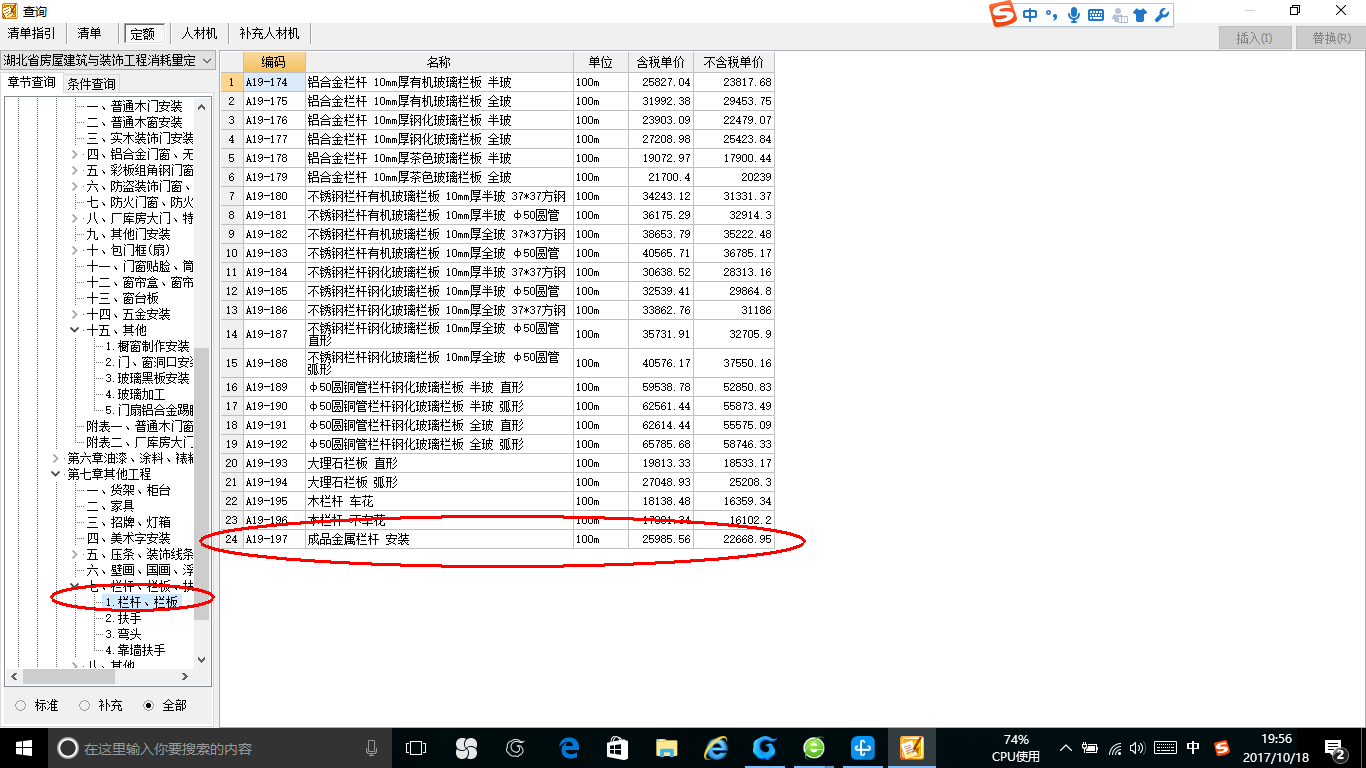1366x768 pixels.
Task: Select row A19-197 成品金属栏杆 安装
Action: [x=498, y=540]
